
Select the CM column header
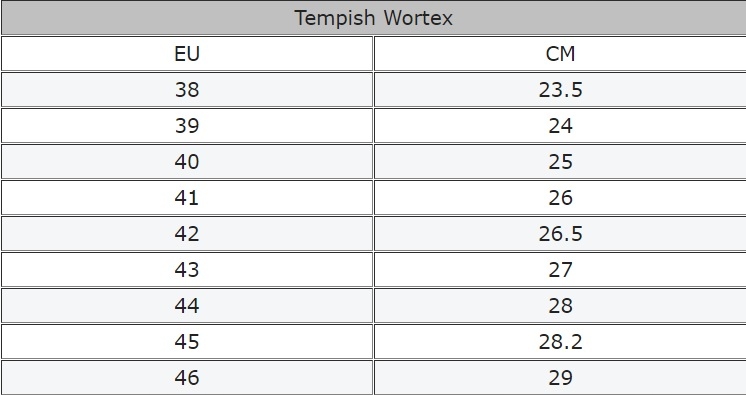[x=560, y=54]
